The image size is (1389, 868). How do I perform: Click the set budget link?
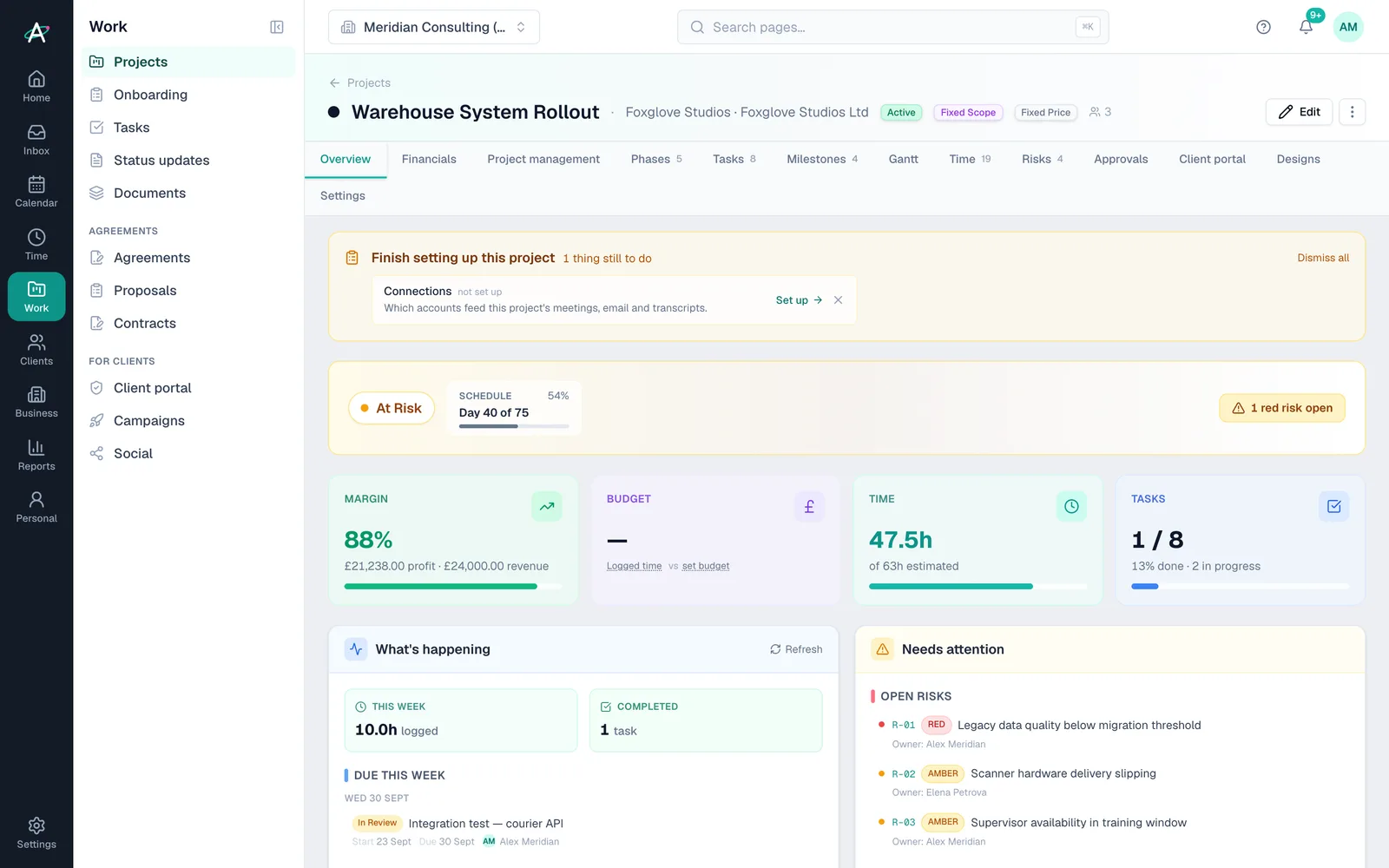point(706,566)
